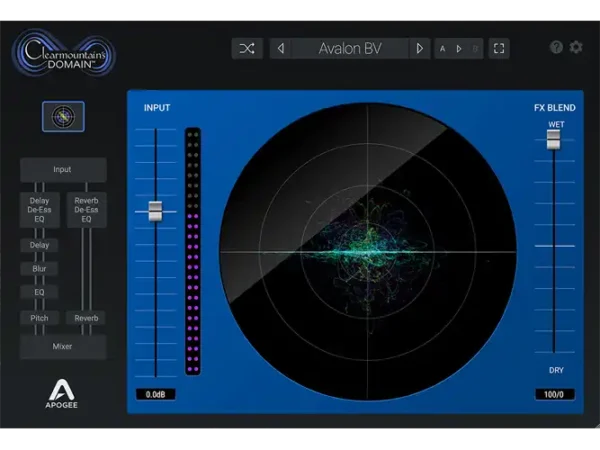This screenshot has height=450, width=600.
Task: Go to the previous preset arrow
Action: click(x=281, y=49)
